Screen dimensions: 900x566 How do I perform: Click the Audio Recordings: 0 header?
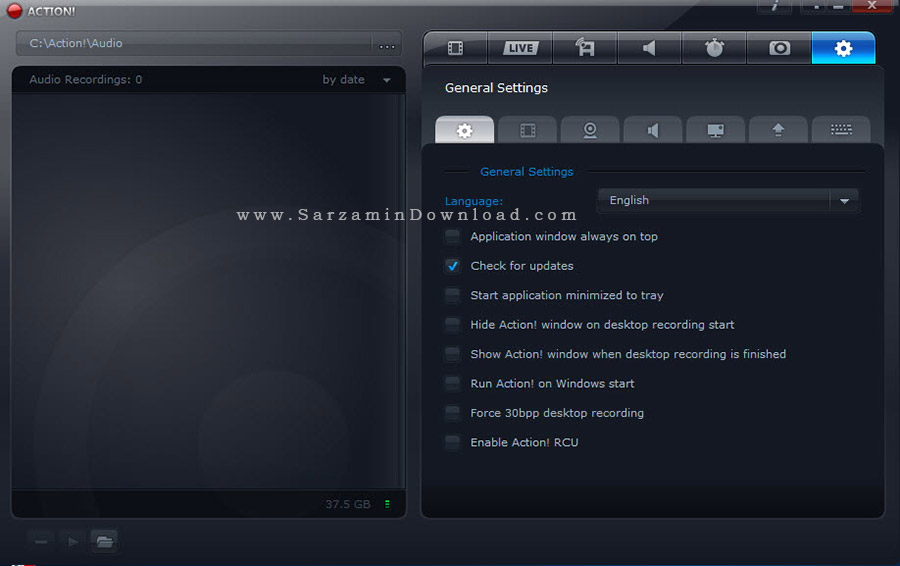(x=86, y=80)
